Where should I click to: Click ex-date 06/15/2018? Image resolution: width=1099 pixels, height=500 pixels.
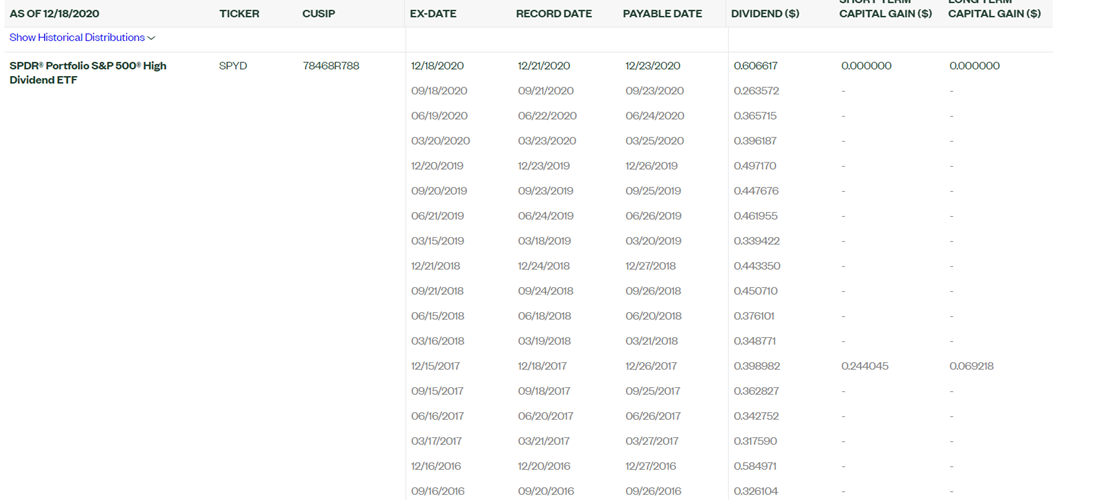(438, 316)
